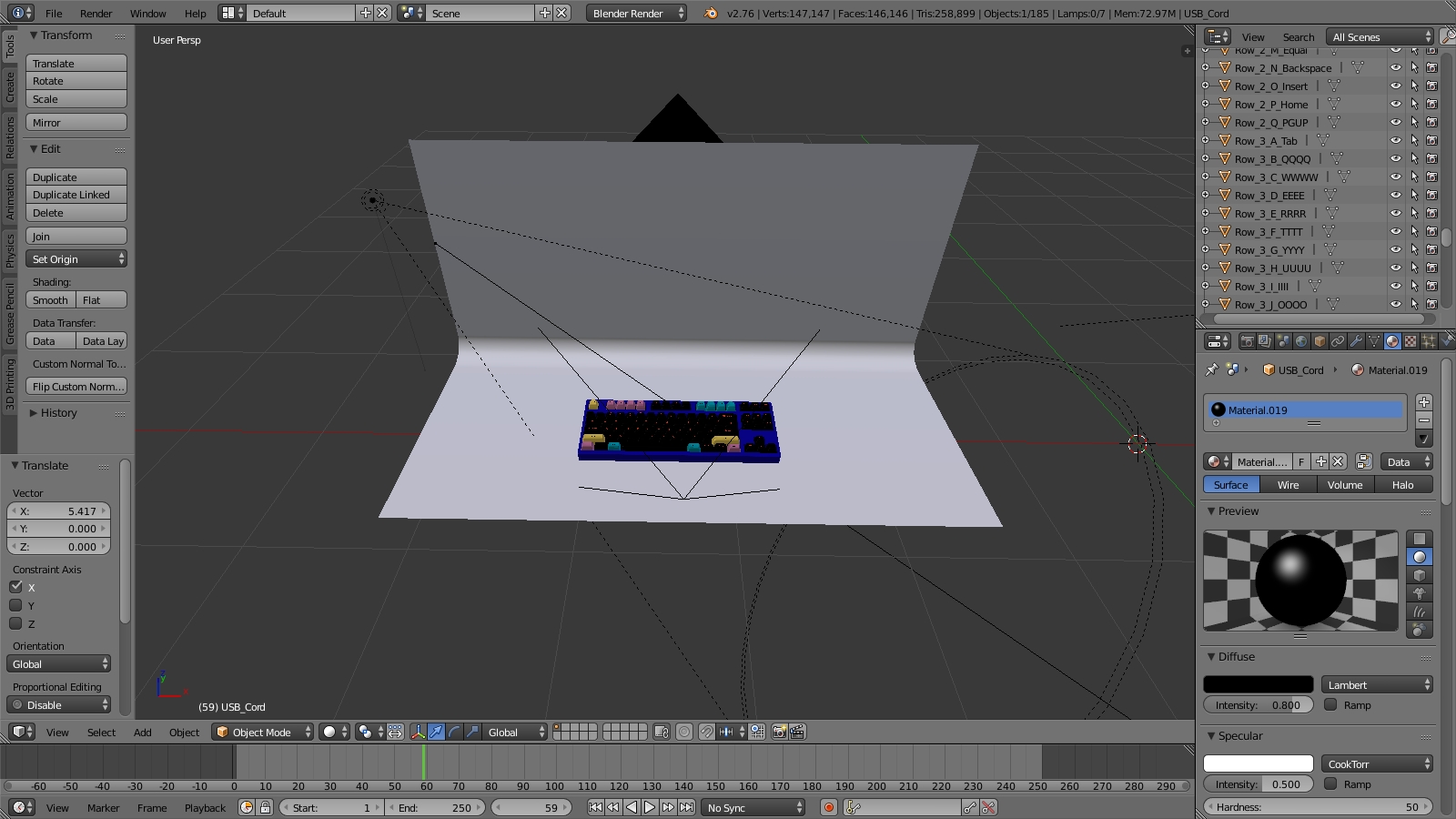
Task: Select the flat plane preview type
Action: click(1420, 539)
